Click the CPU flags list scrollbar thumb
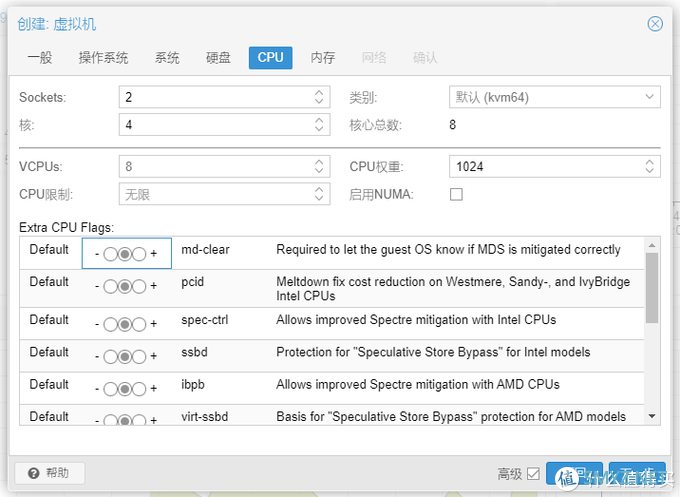The image size is (680, 497). [651, 288]
